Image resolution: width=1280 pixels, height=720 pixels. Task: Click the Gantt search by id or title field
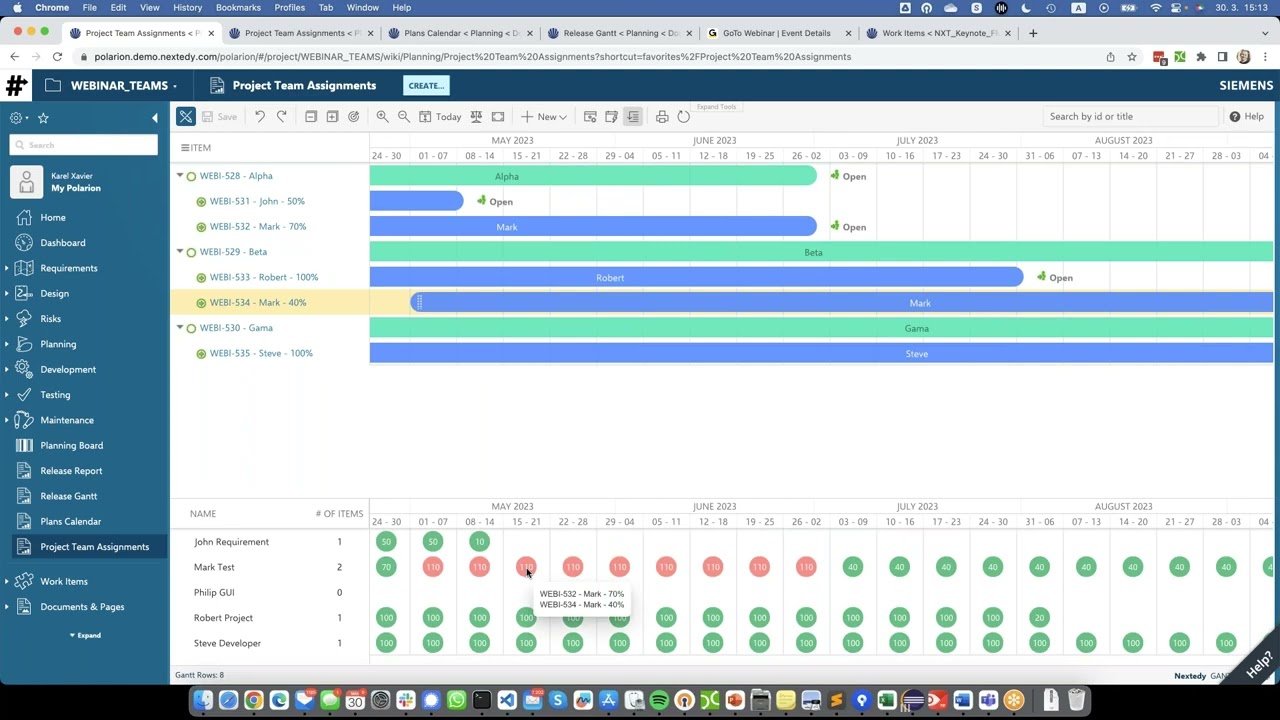pos(1130,117)
